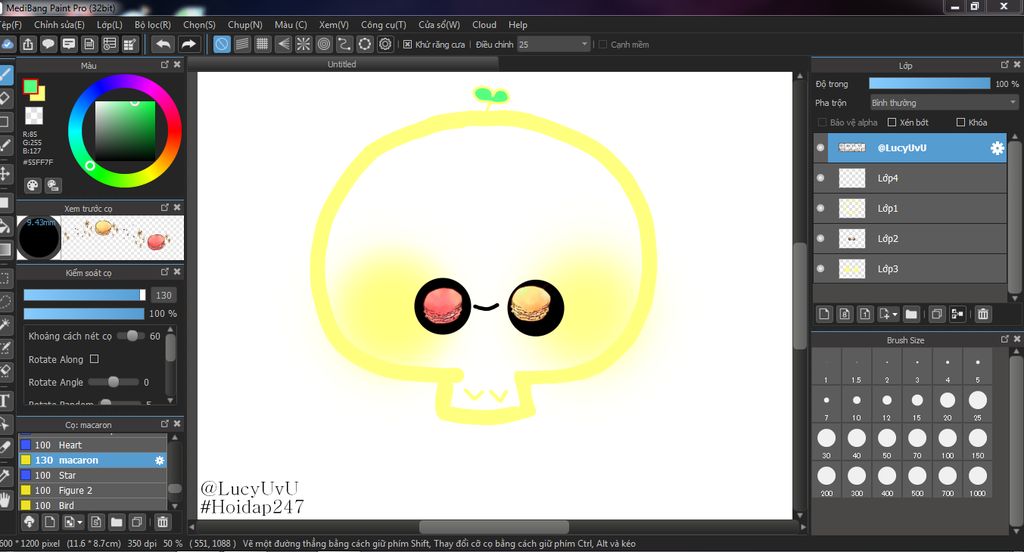This screenshot has width=1024, height=552.
Task: Download cloud brush icon in brush panel
Action: coord(29,522)
